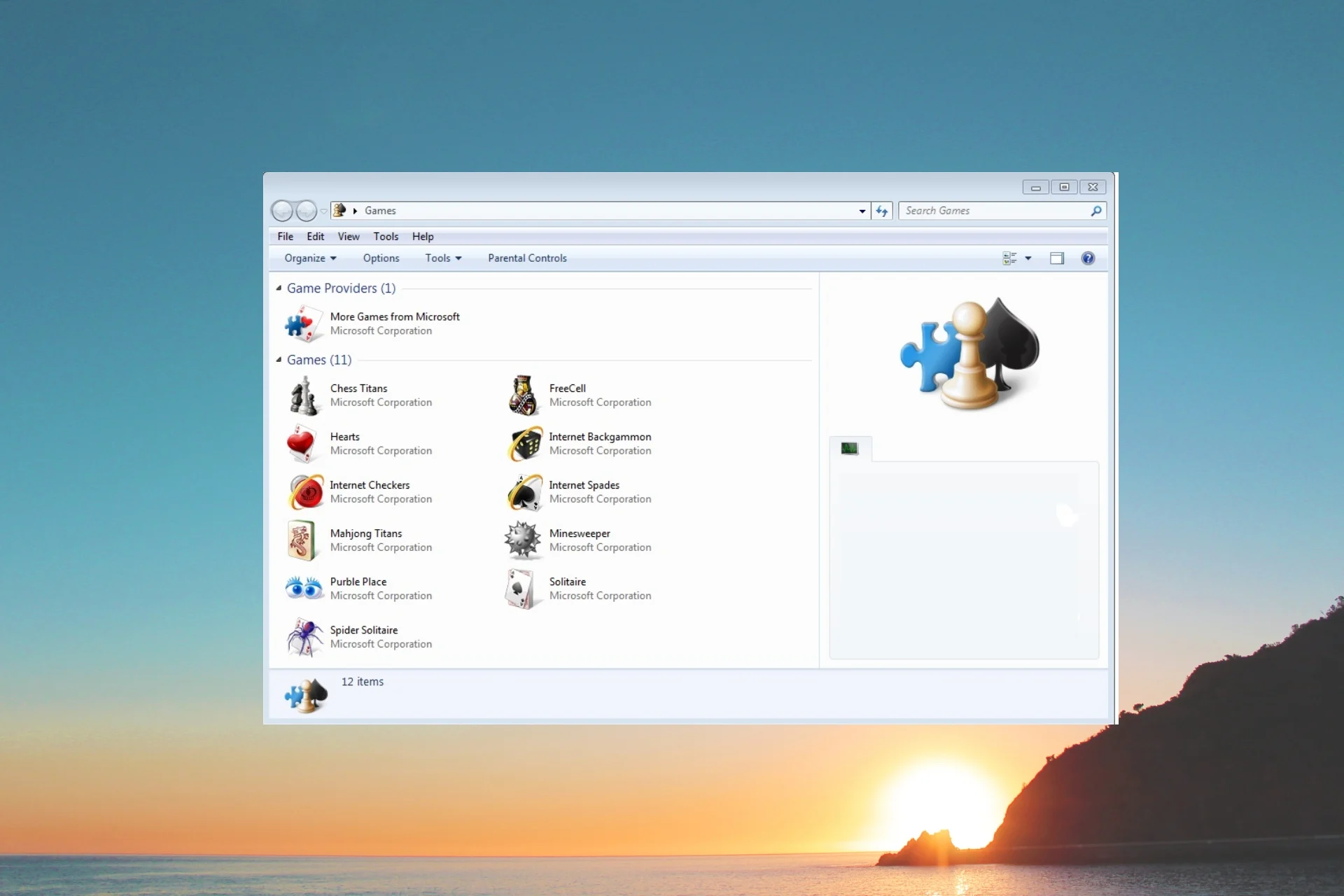Image resolution: width=1344 pixels, height=896 pixels.
Task: Open the Purble Place eyes icon
Action: click(x=304, y=589)
